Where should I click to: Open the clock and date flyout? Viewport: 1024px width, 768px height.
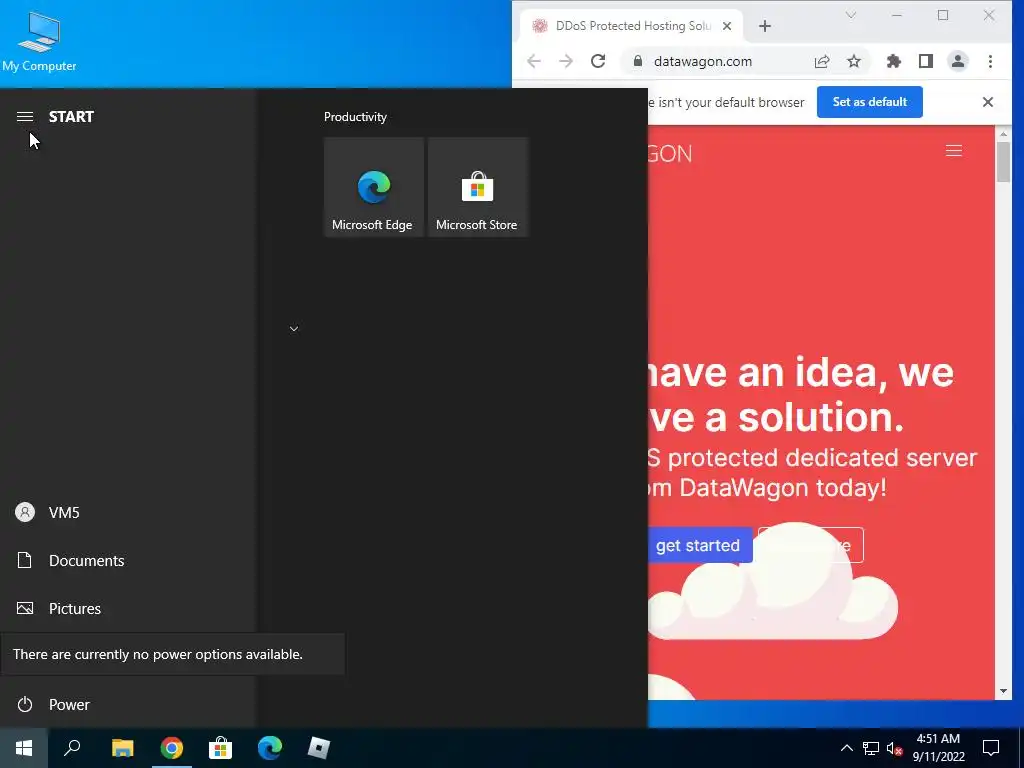point(938,748)
